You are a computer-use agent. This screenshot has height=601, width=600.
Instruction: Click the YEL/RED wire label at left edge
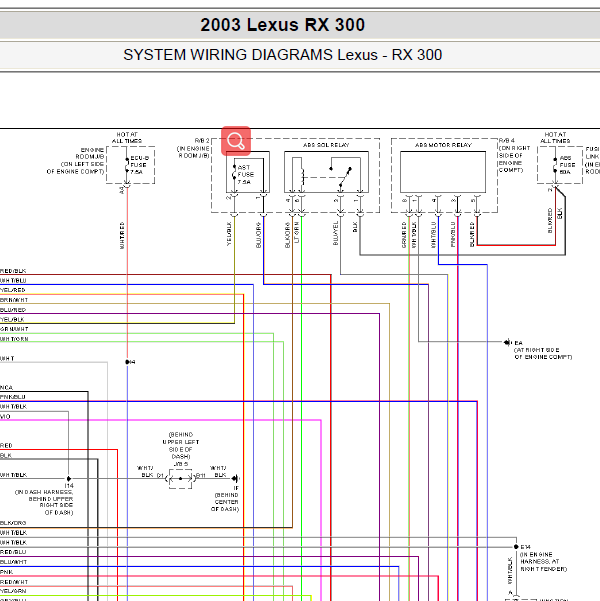(x=13, y=290)
